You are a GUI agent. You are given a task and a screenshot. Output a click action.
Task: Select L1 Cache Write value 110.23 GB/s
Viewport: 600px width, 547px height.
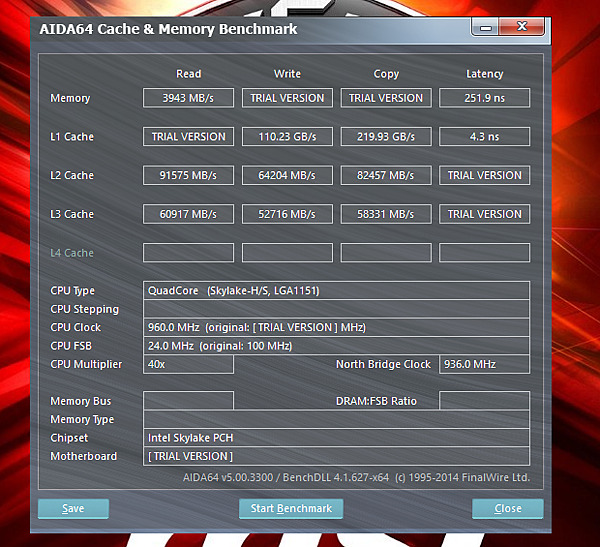[x=287, y=137]
